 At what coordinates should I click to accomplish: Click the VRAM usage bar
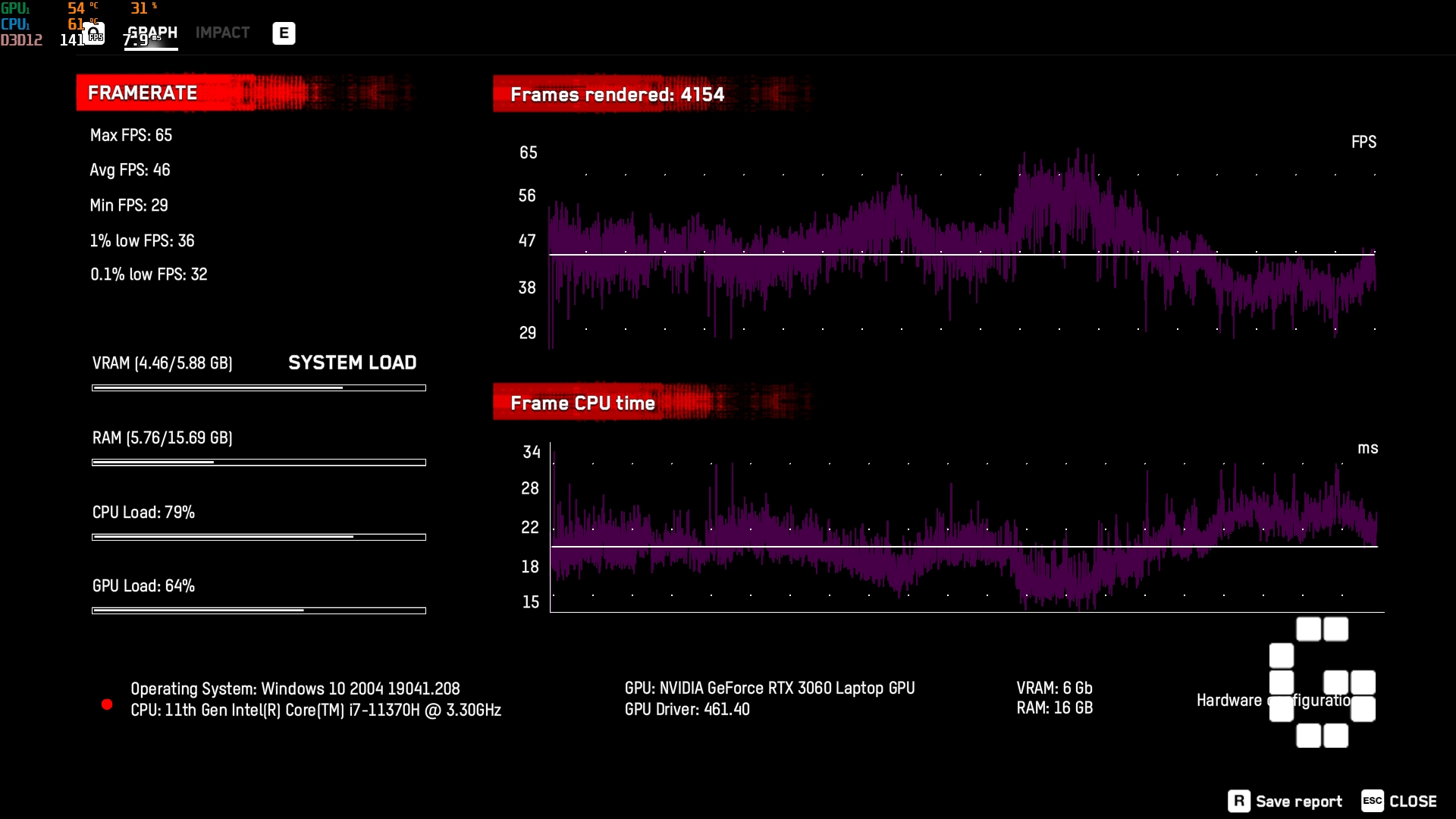point(259,388)
